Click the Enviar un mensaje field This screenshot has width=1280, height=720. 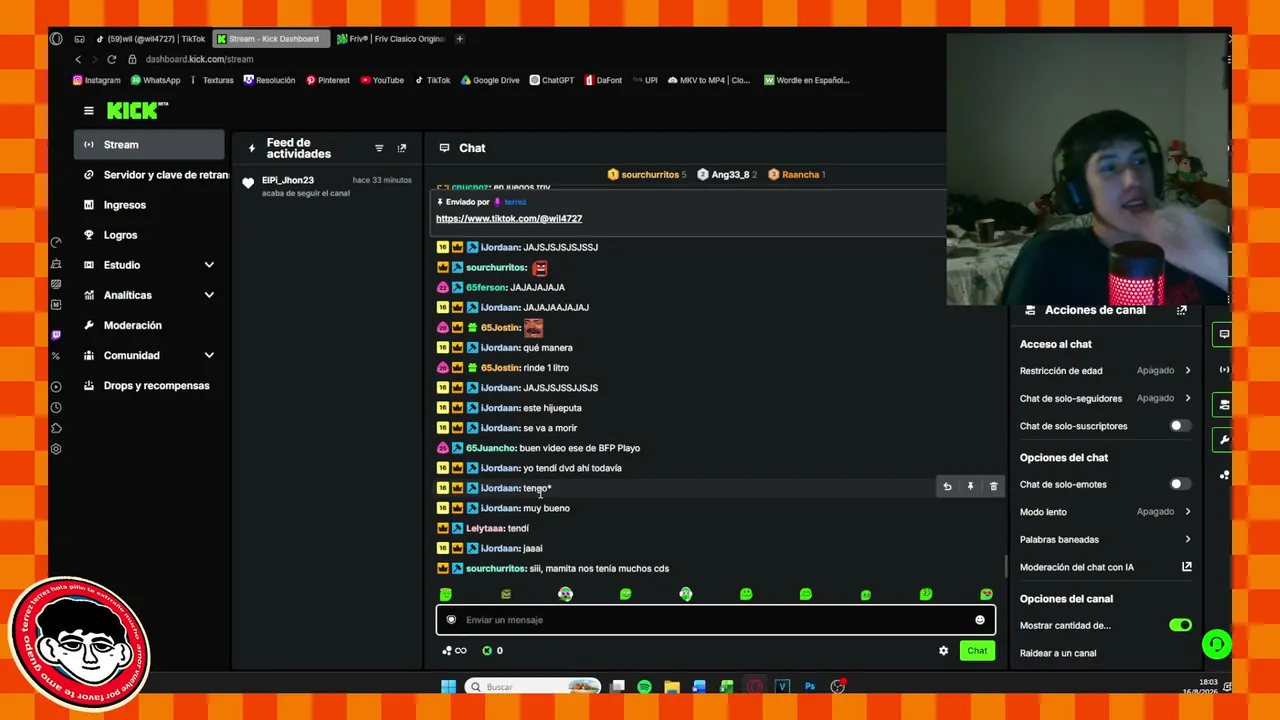(716, 620)
